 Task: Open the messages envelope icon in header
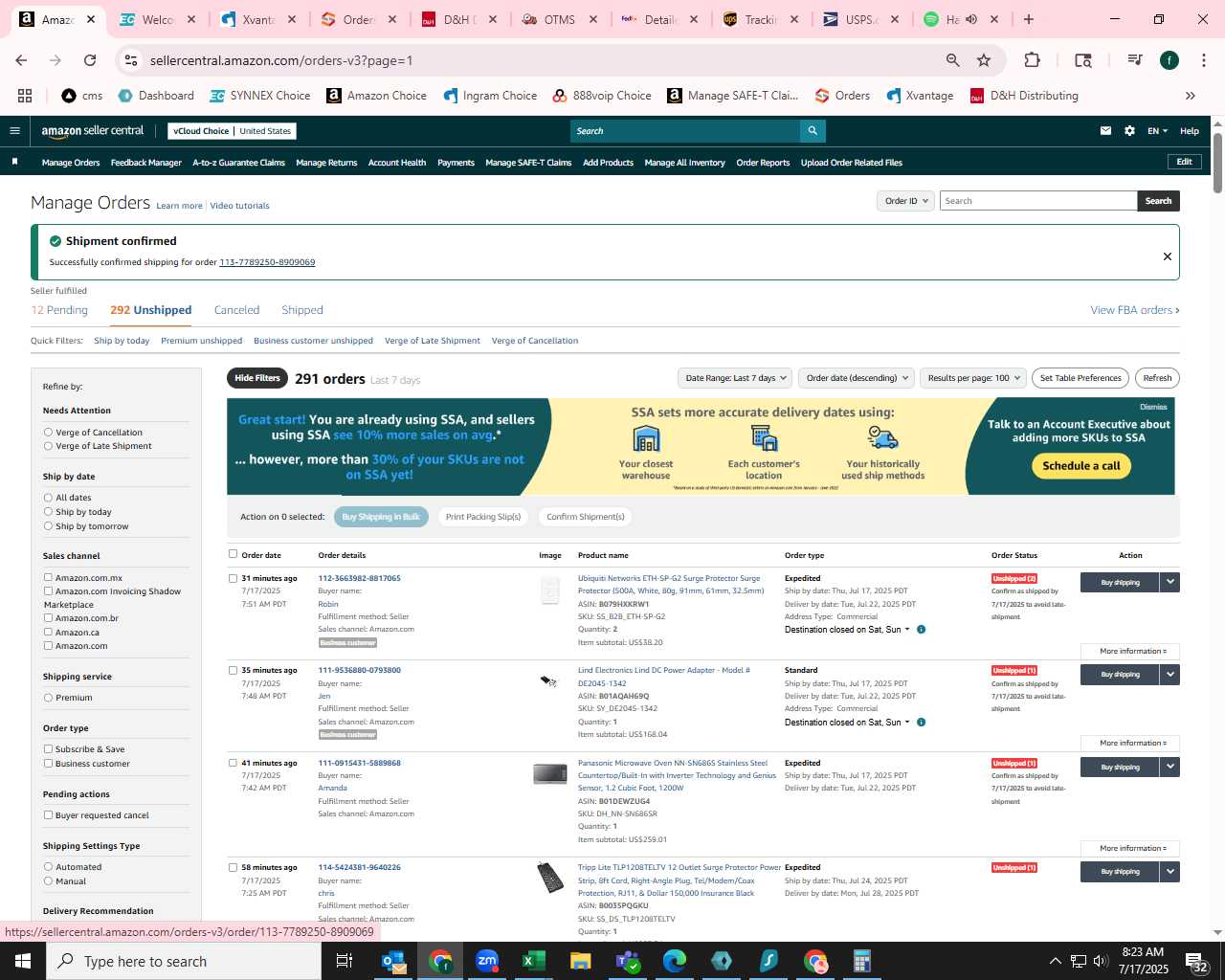click(1105, 131)
